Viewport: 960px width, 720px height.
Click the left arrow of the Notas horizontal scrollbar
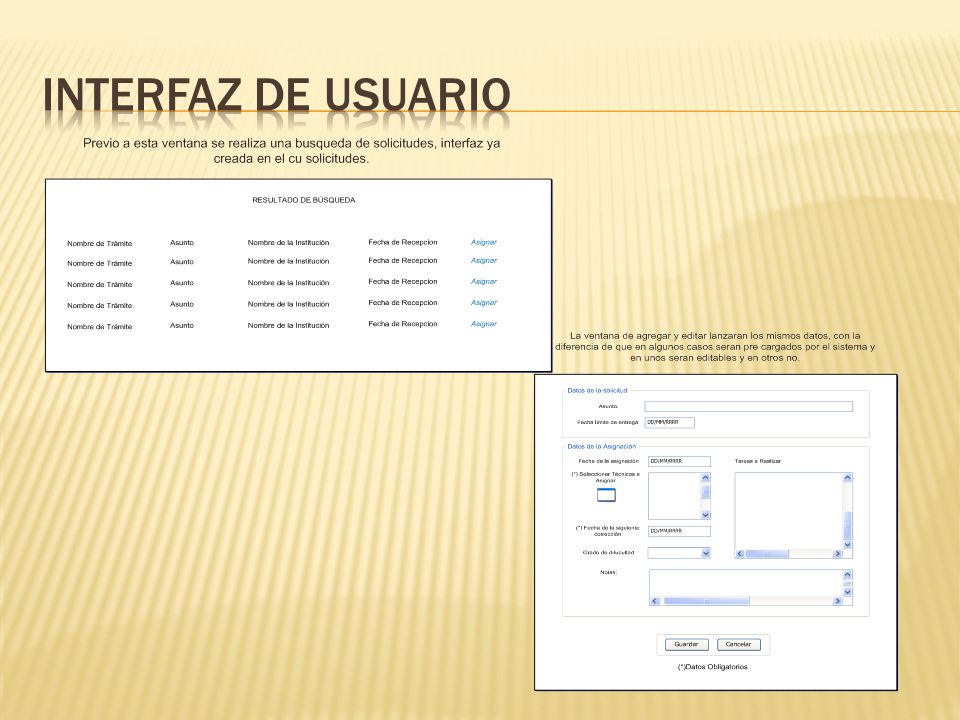click(x=654, y=601)
